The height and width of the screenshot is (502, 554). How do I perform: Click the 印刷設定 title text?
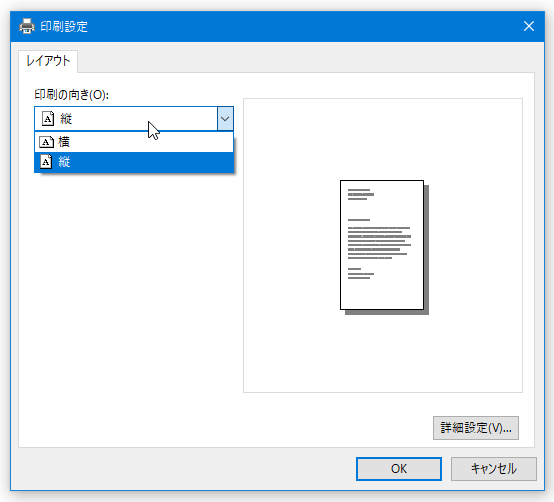[x=64, y=26]
